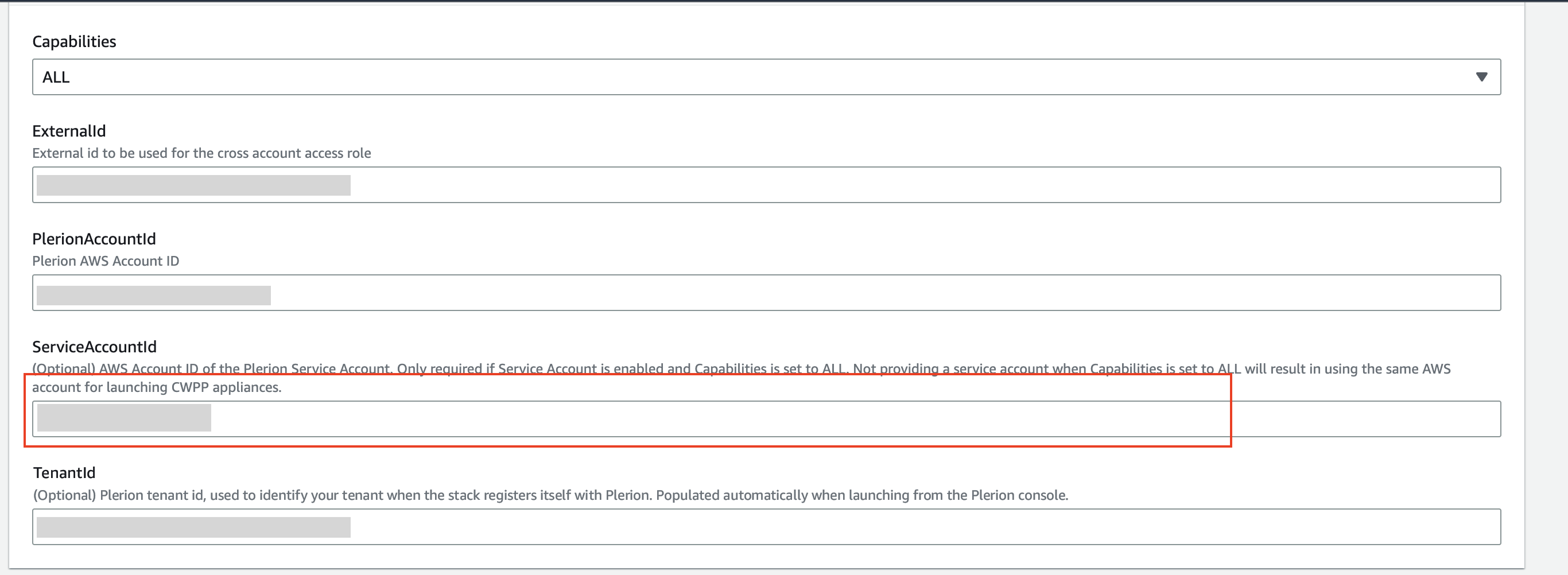Focus the TenantId input field

click(x=766, y=527)
